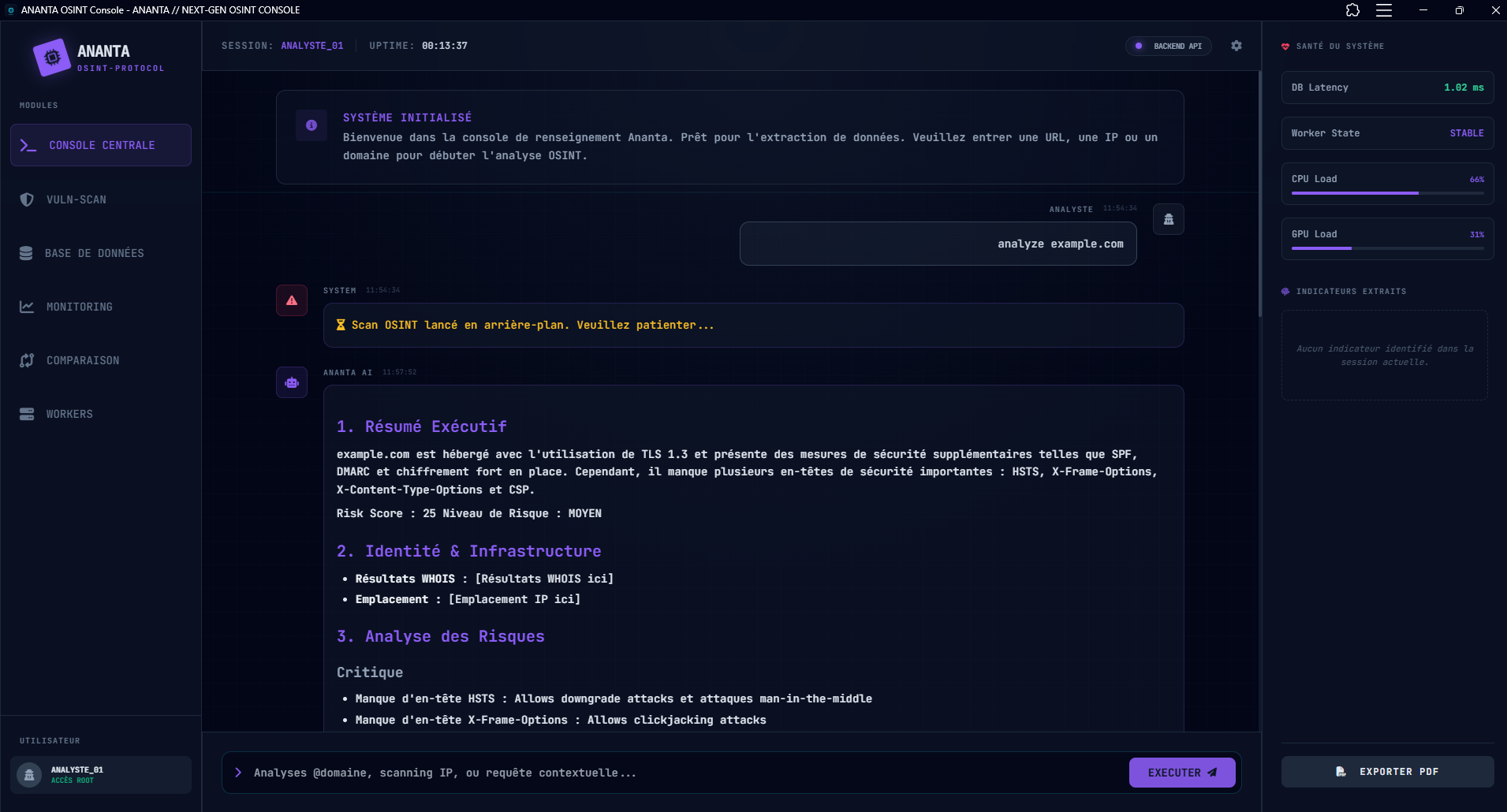Click the app icon in the title bar

[x=10, y=10]
